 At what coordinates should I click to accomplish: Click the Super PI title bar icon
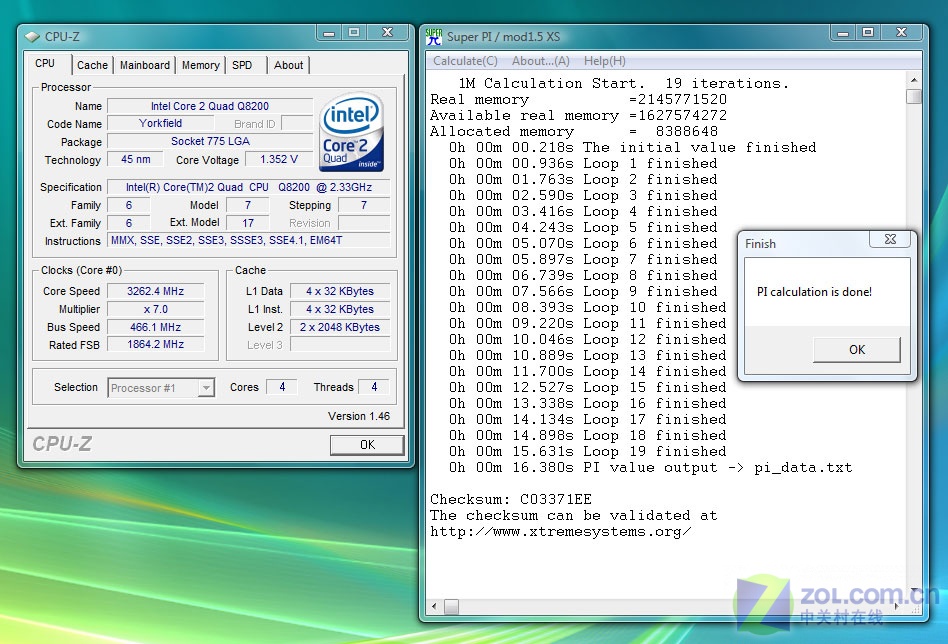(x=433, y=37)
